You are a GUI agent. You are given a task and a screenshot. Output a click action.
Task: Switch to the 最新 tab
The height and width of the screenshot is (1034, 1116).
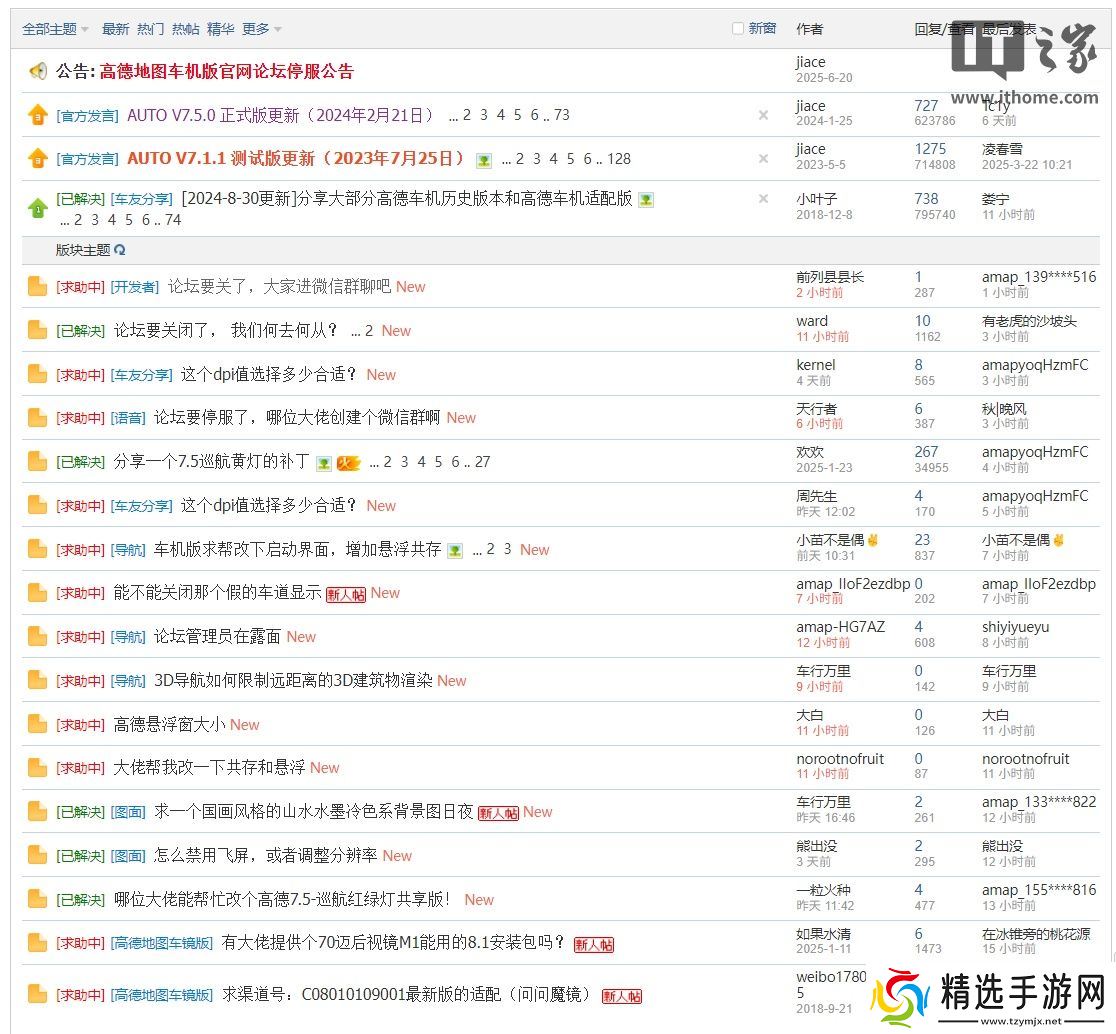(115, 29)
